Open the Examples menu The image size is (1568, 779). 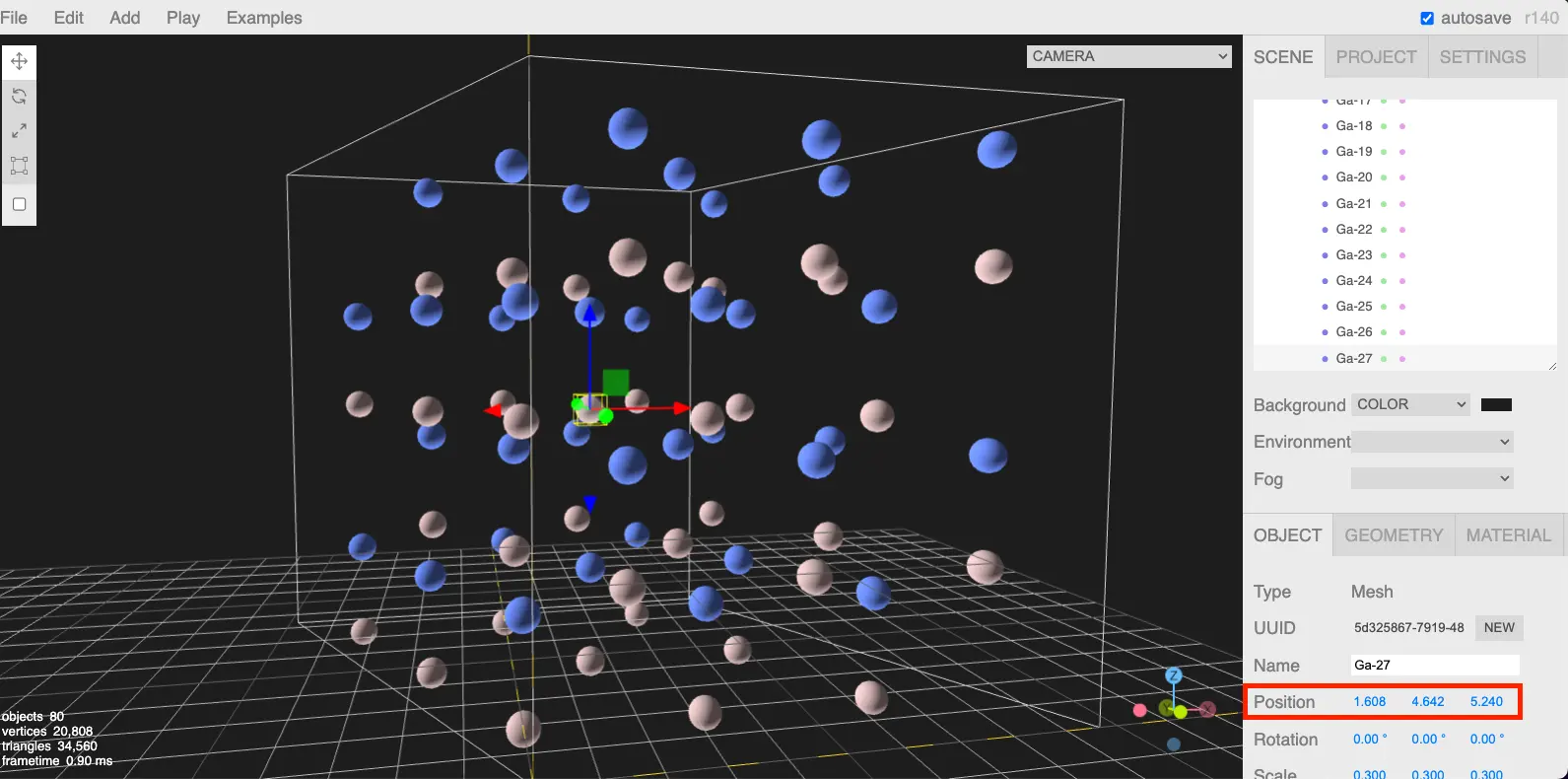pos(264,18)
